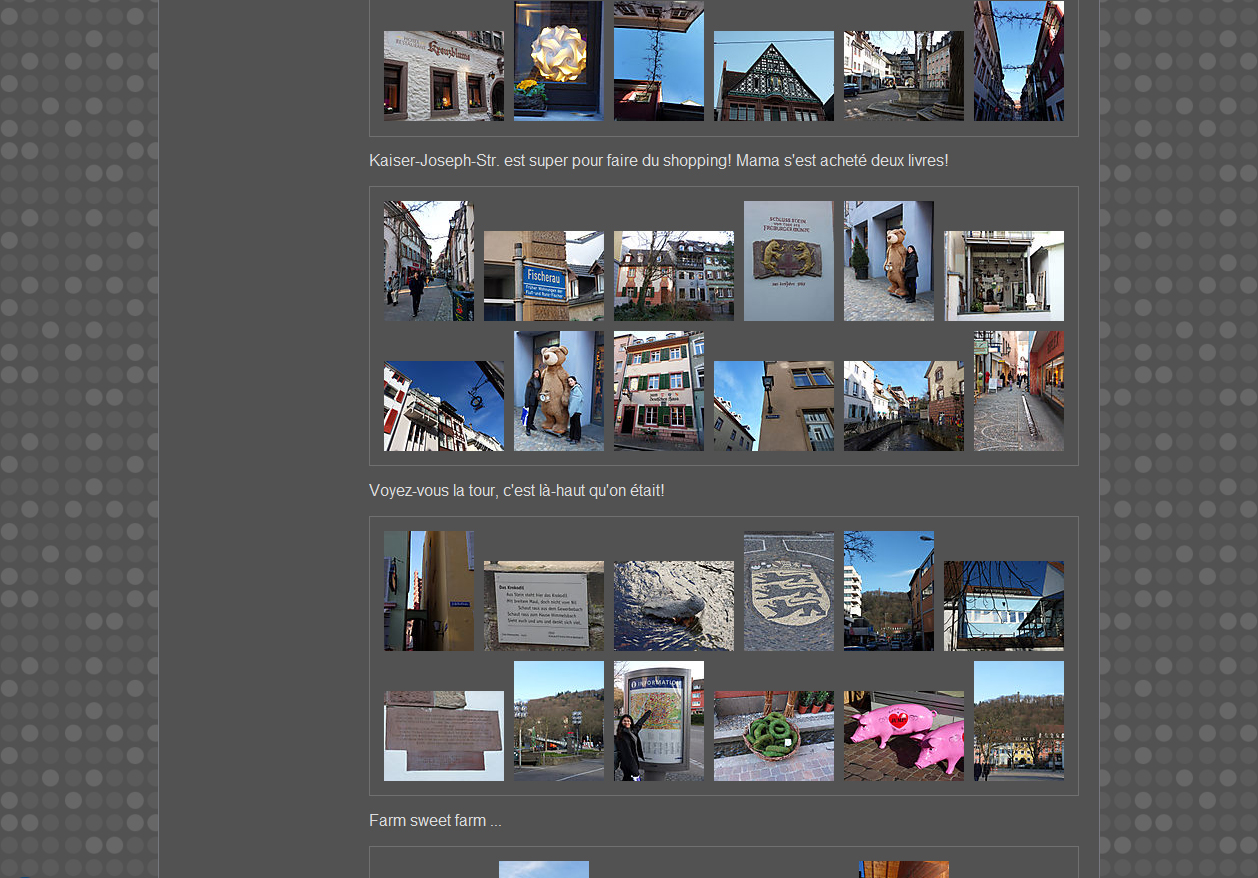Image resolution: width=1258 pixels, height=878 pixels.
Task: View the brown engraved stone plaque photo
Action: (x=443, y=736)
